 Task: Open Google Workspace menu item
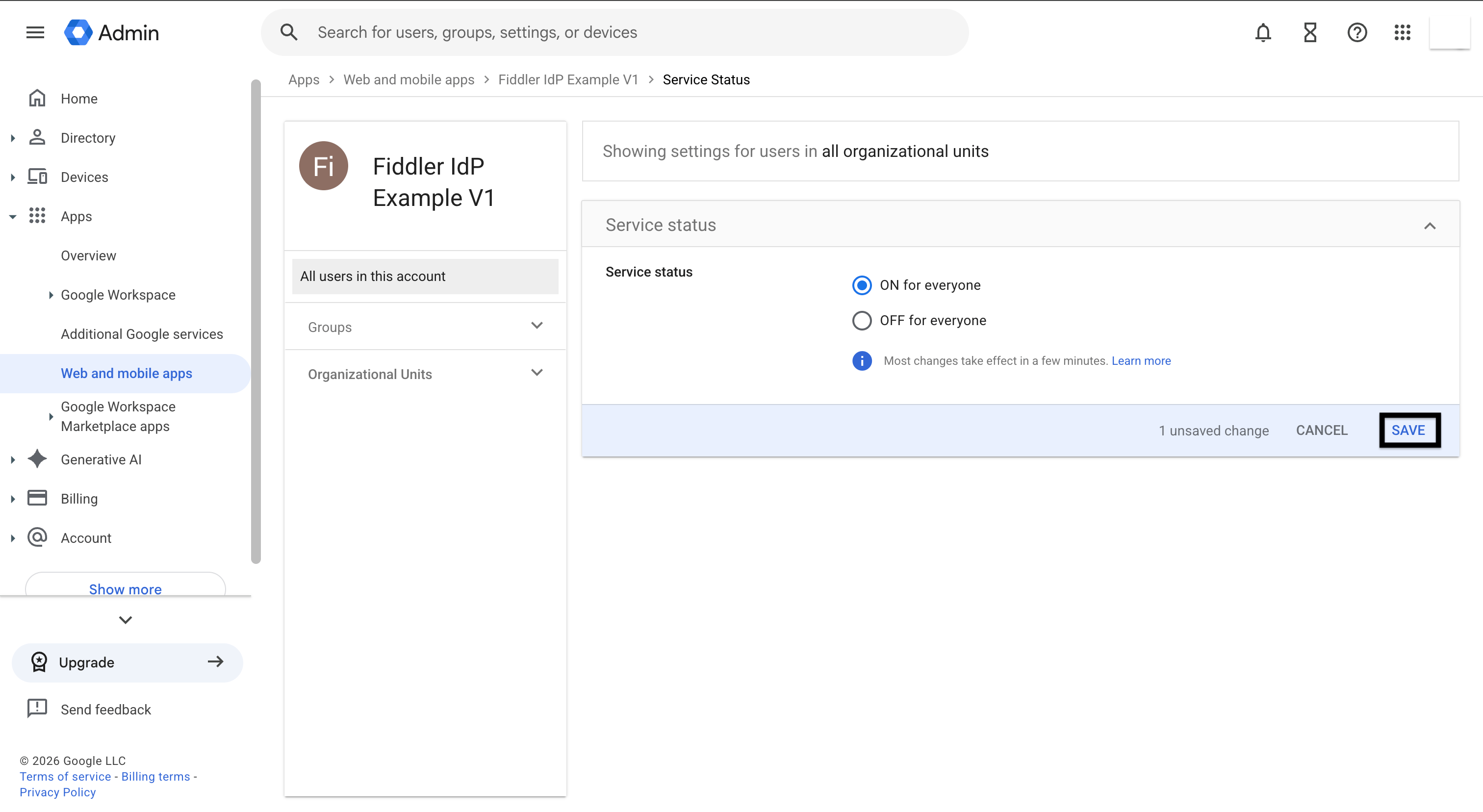tap(118, 295)
